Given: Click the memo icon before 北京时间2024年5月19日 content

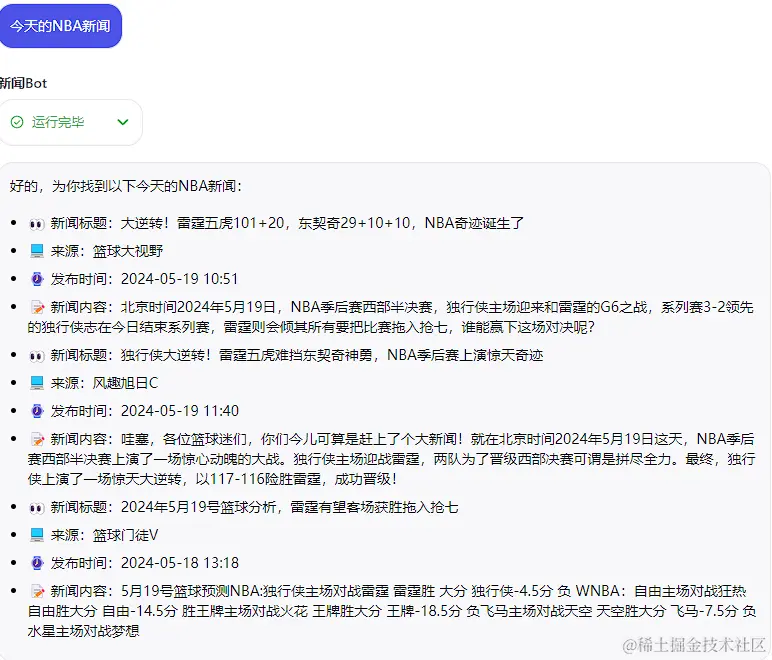Looking at the screenshot, I should pyautogui.click(x=37, y=308).
